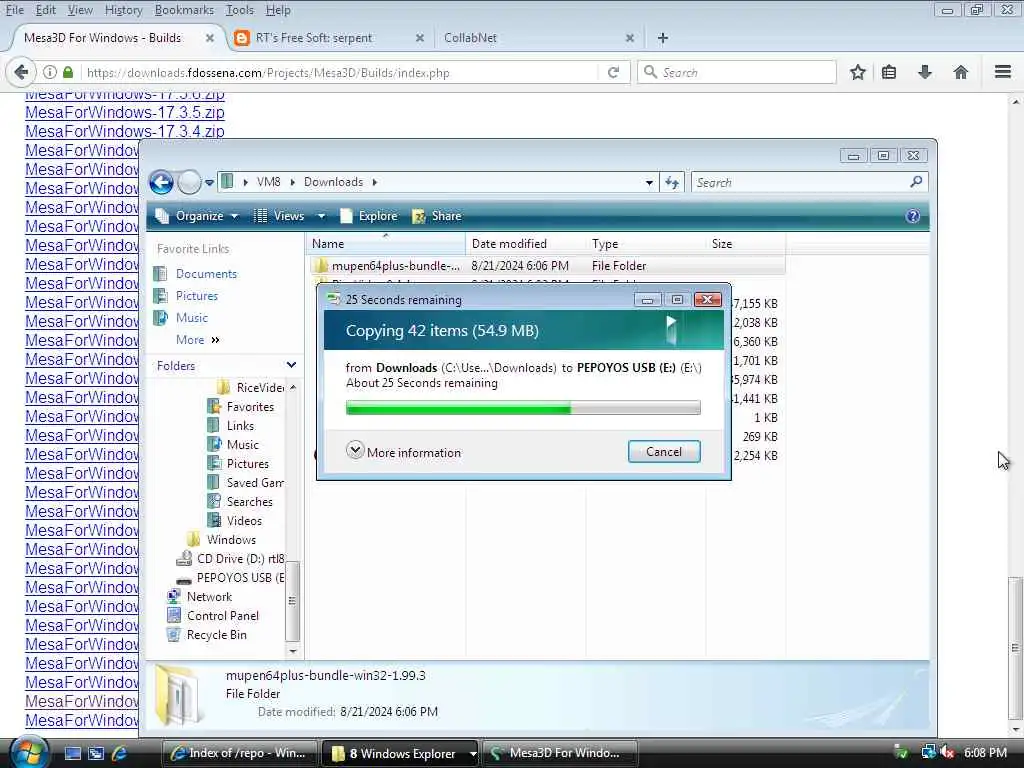This screenshot has height=768, width=1024.
Task: Click Firefox URL address field
Action: click(x=340, y=72)
